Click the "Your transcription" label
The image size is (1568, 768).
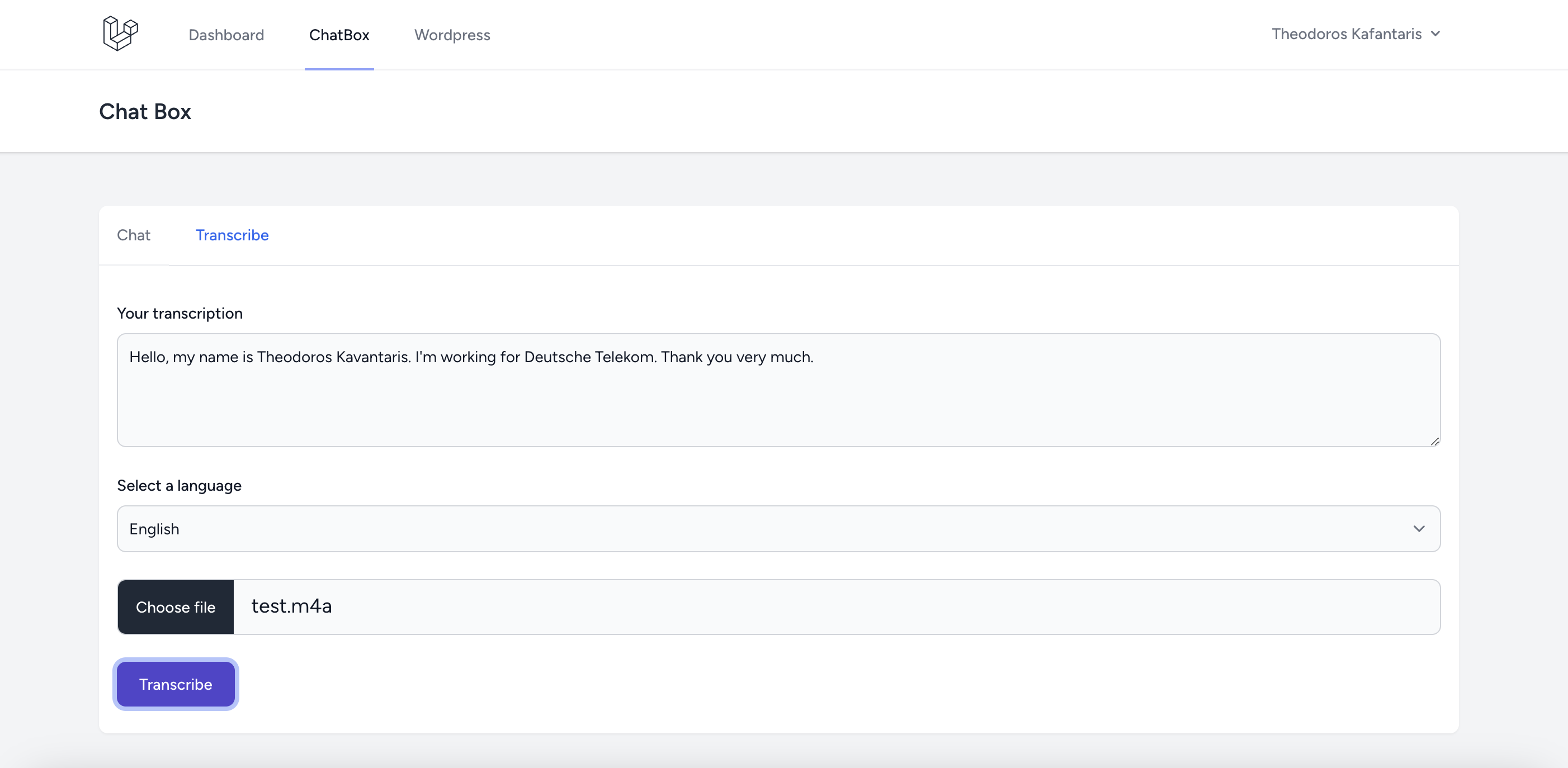point(180,314)
